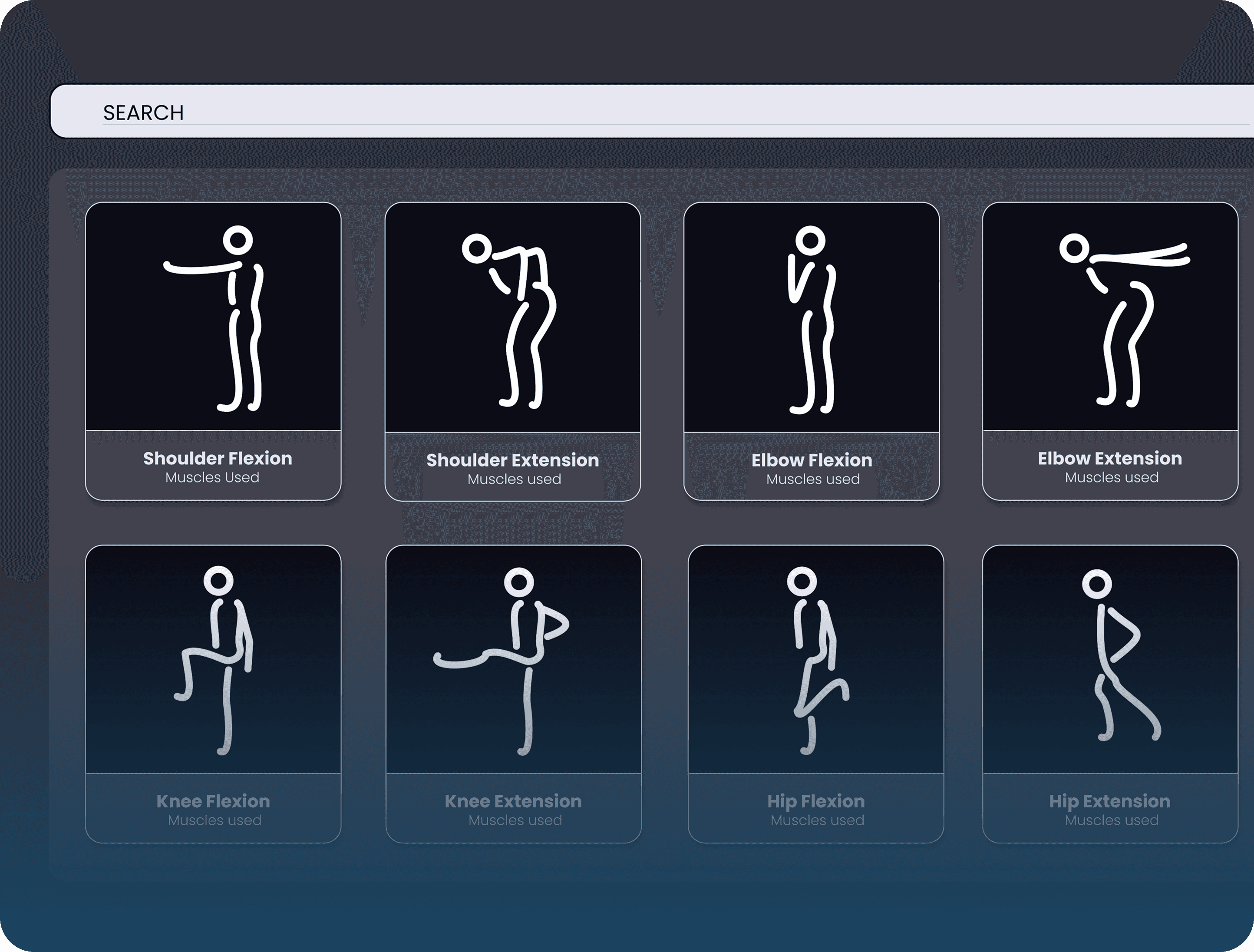
Task: Open Muscles used under Elbow Flexion
Action: [x=813, y=479]
